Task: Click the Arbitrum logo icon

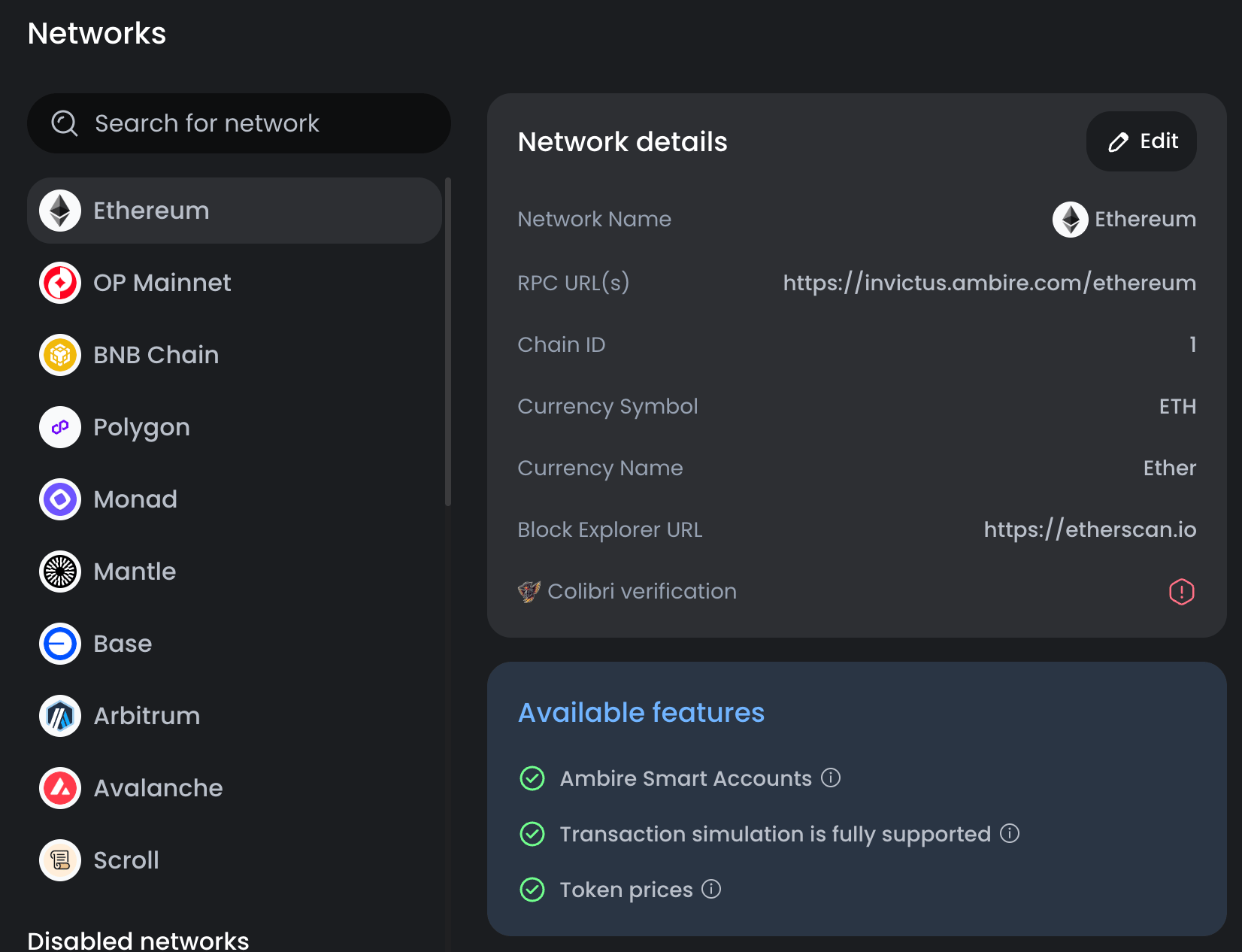Action: click(60, 716)
